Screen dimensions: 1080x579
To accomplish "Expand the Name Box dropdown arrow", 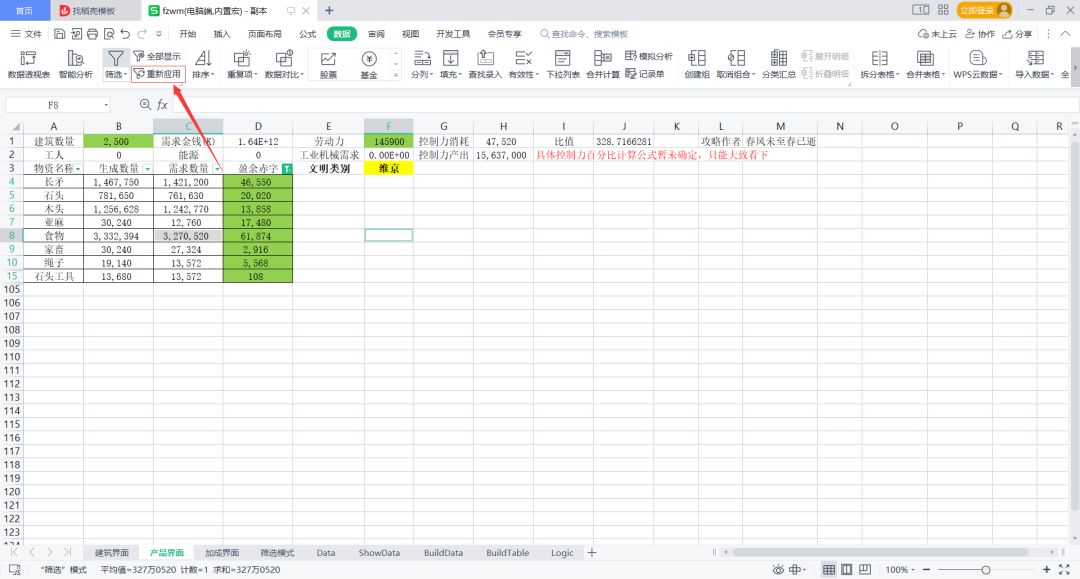I will [x=106, y=105].
